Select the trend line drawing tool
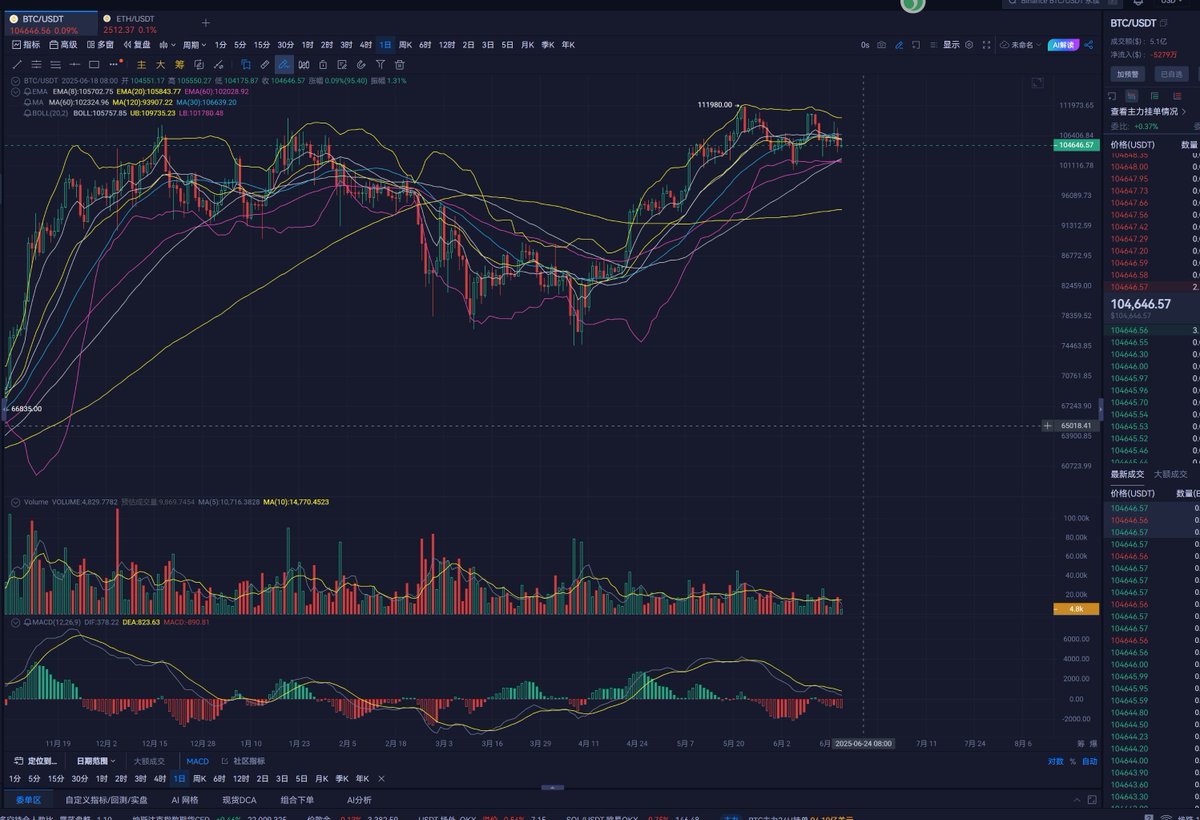Screen dimensions: 1200x820 click(x=16, y=65)
